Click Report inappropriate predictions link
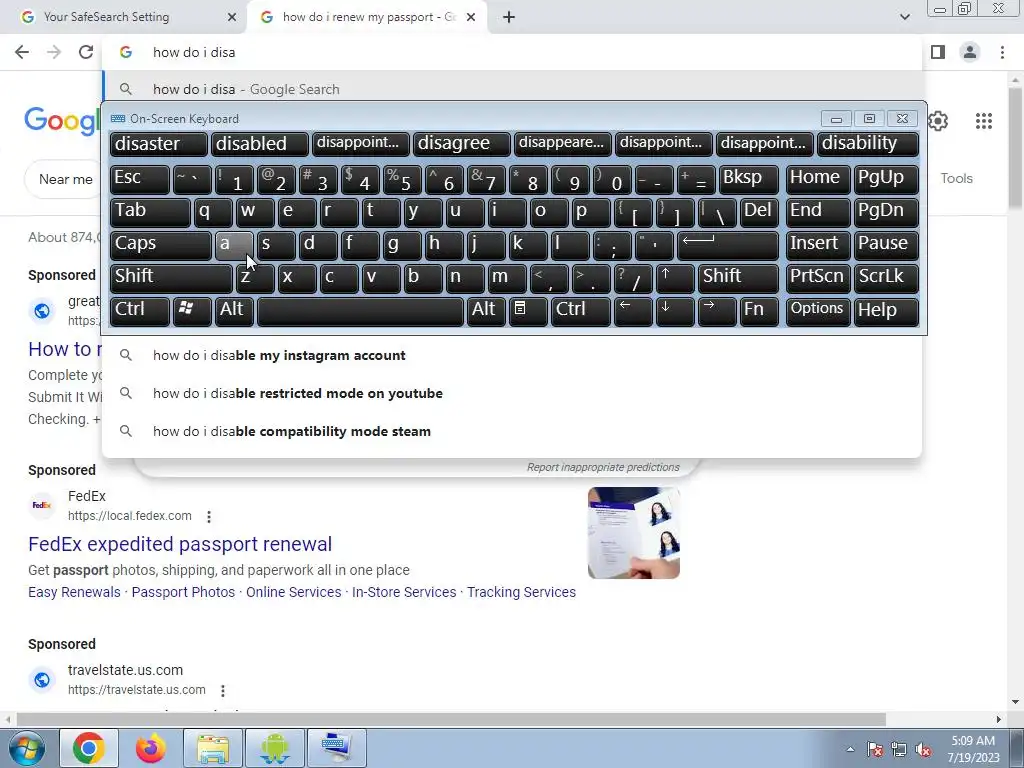The image size is (1024, 768). [x=603, y=467]
